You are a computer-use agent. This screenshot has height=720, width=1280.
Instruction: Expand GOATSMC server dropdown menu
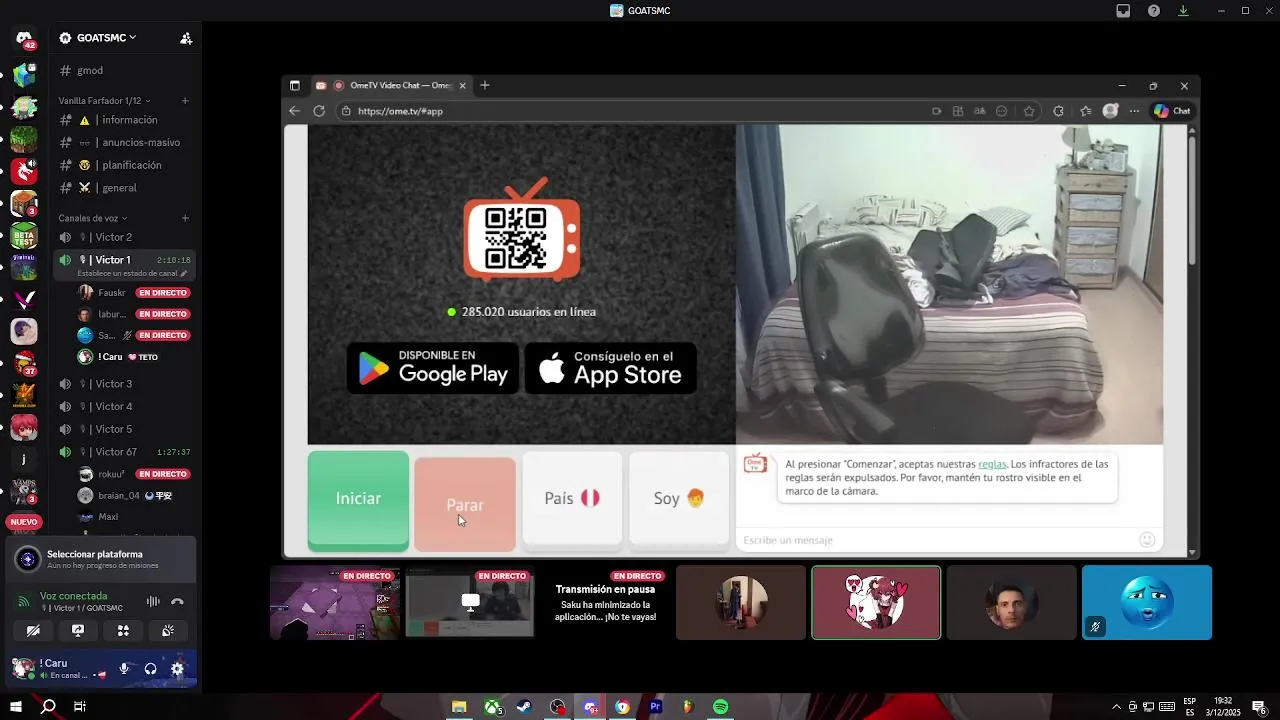coord(98,38)
